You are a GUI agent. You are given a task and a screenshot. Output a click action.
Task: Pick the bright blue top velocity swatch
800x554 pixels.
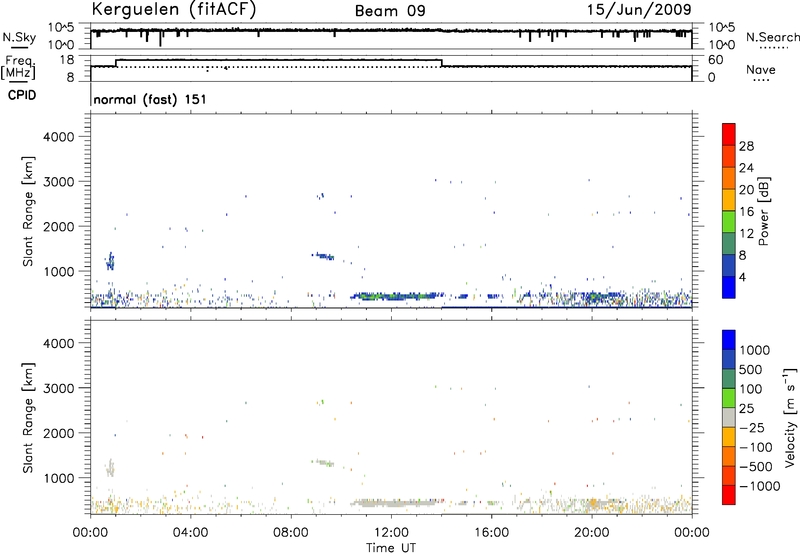[729, 340]
